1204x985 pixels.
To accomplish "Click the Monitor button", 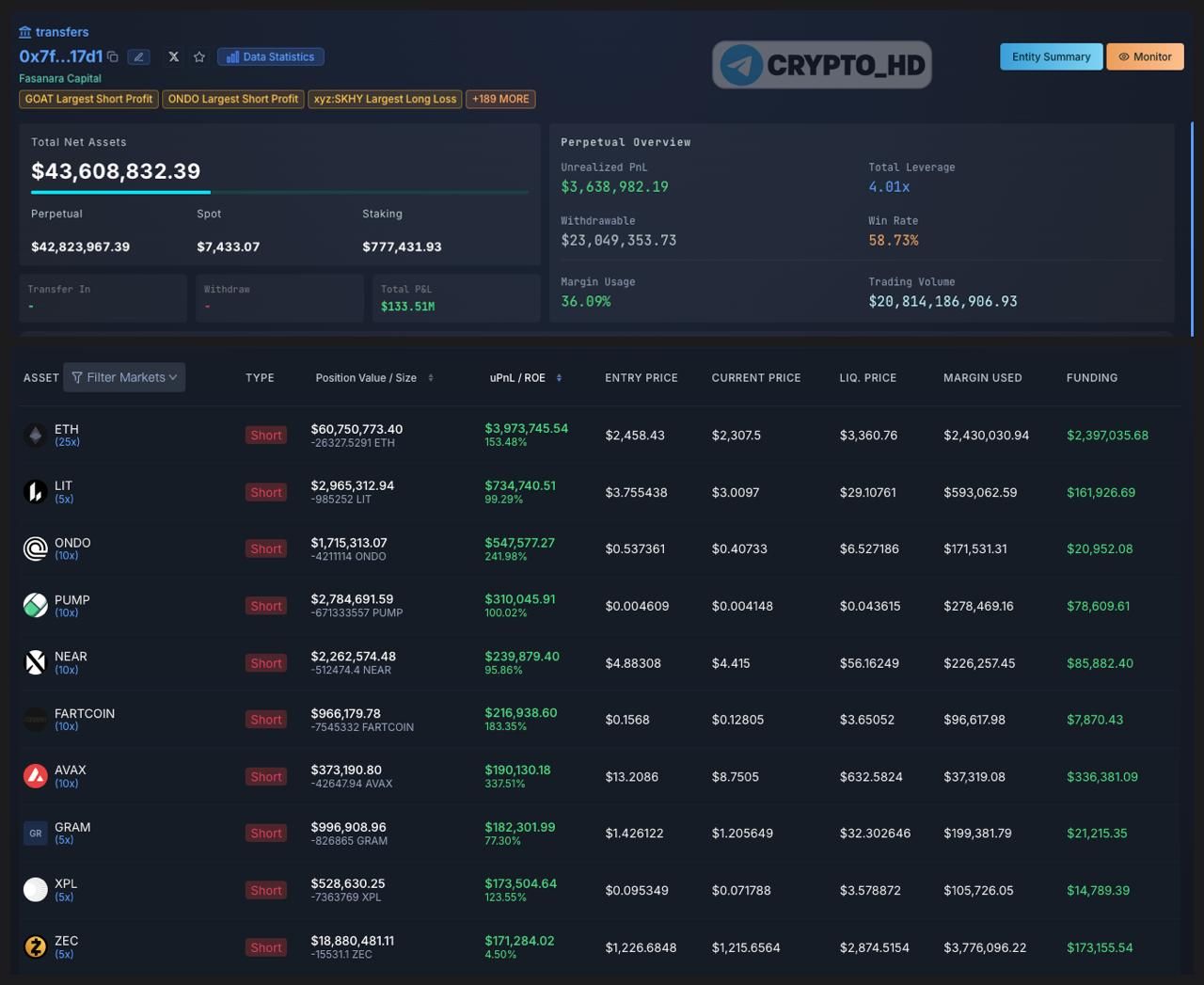I will point(1145,56).
